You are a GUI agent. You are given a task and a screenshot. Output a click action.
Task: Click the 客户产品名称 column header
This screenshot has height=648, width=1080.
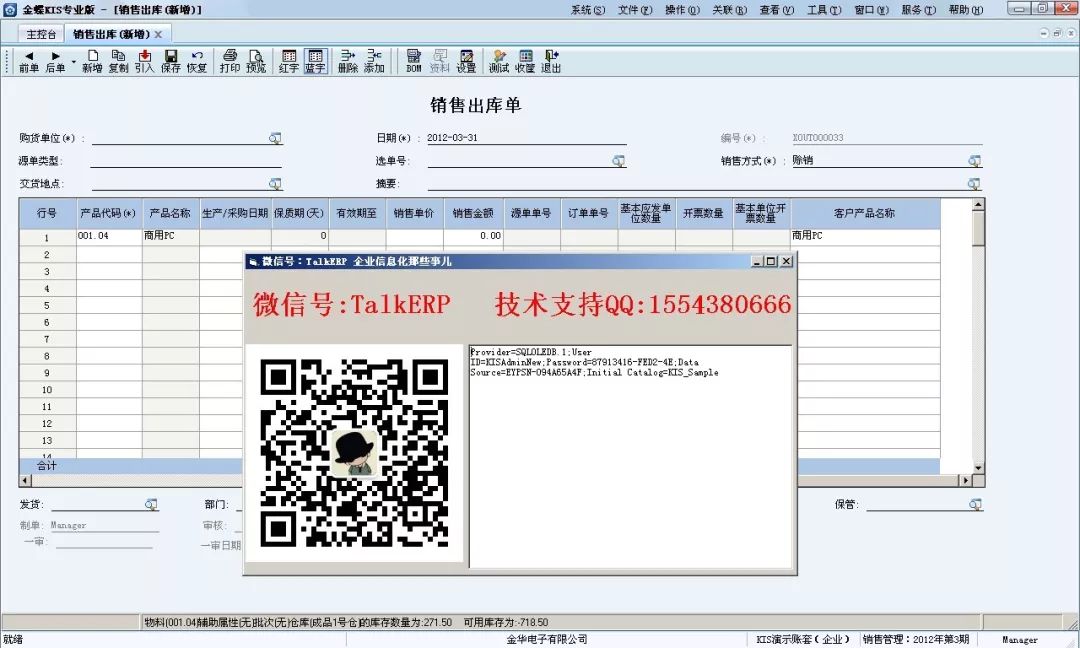(864, 213)
